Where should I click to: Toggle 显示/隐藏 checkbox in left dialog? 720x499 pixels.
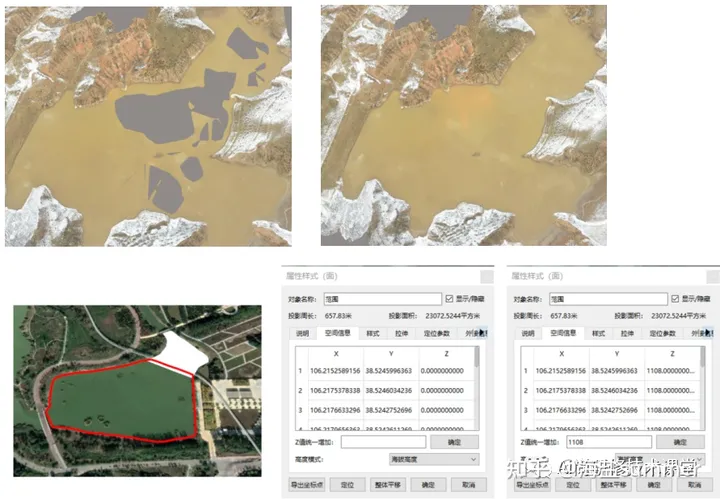(x=450, y=299)
